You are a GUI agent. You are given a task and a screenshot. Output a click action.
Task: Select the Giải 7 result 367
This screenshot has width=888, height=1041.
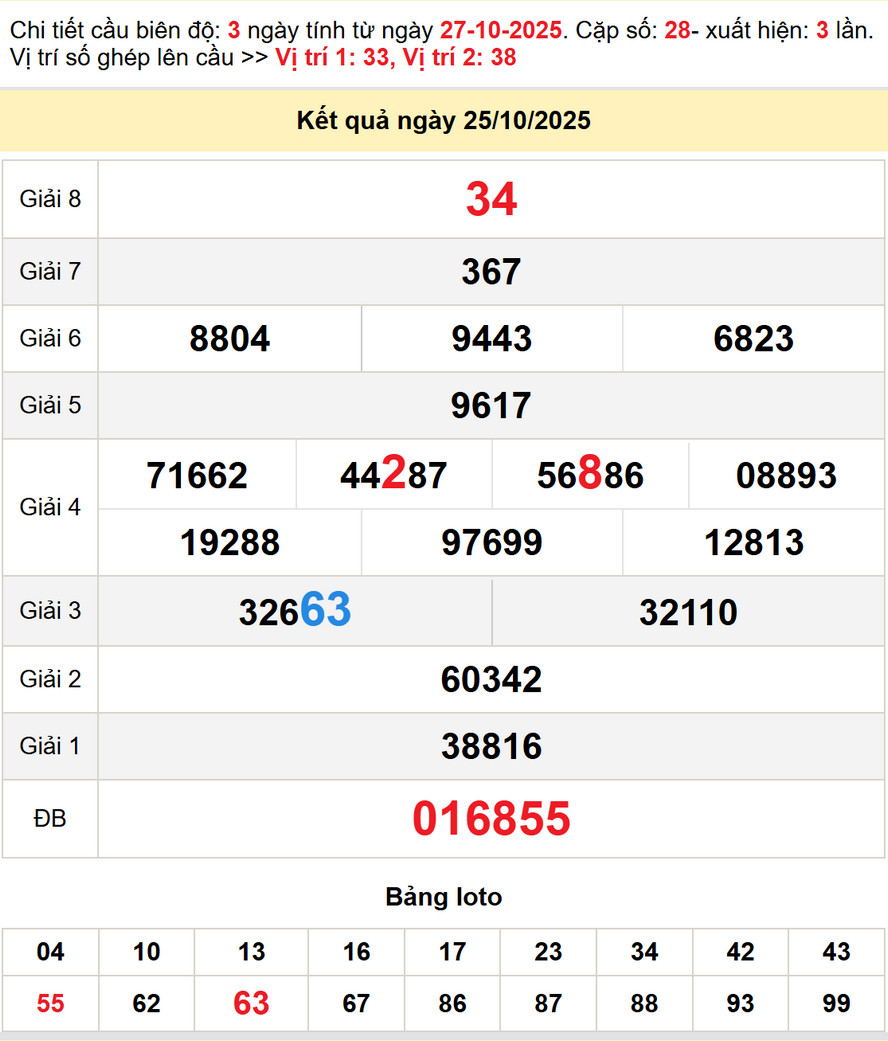491,272
